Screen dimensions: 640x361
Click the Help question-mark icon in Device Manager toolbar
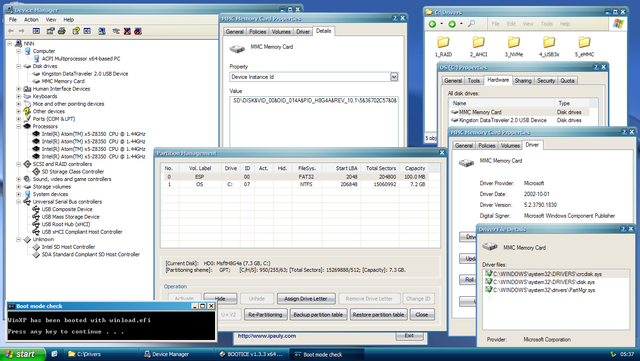76,31
